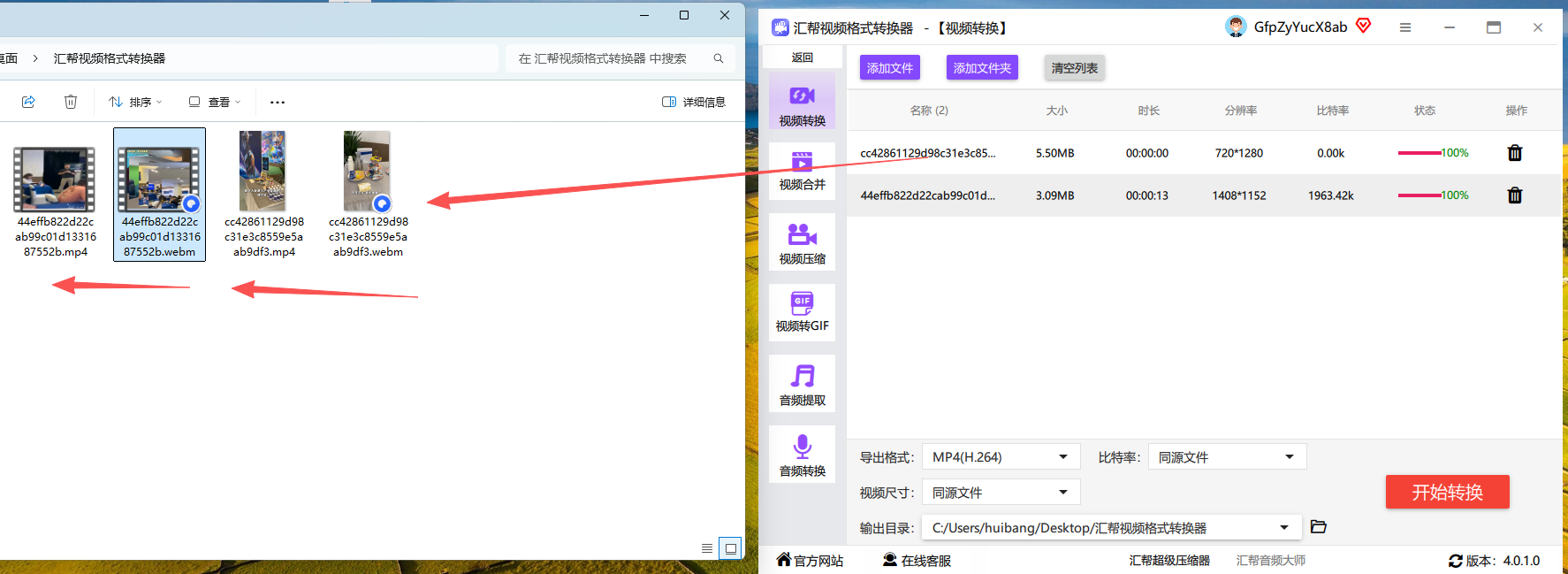The height and width of the screenshot is (574, 1568).
Task: Click the 开始转换 start conversion button
Action: (1447, 492)
